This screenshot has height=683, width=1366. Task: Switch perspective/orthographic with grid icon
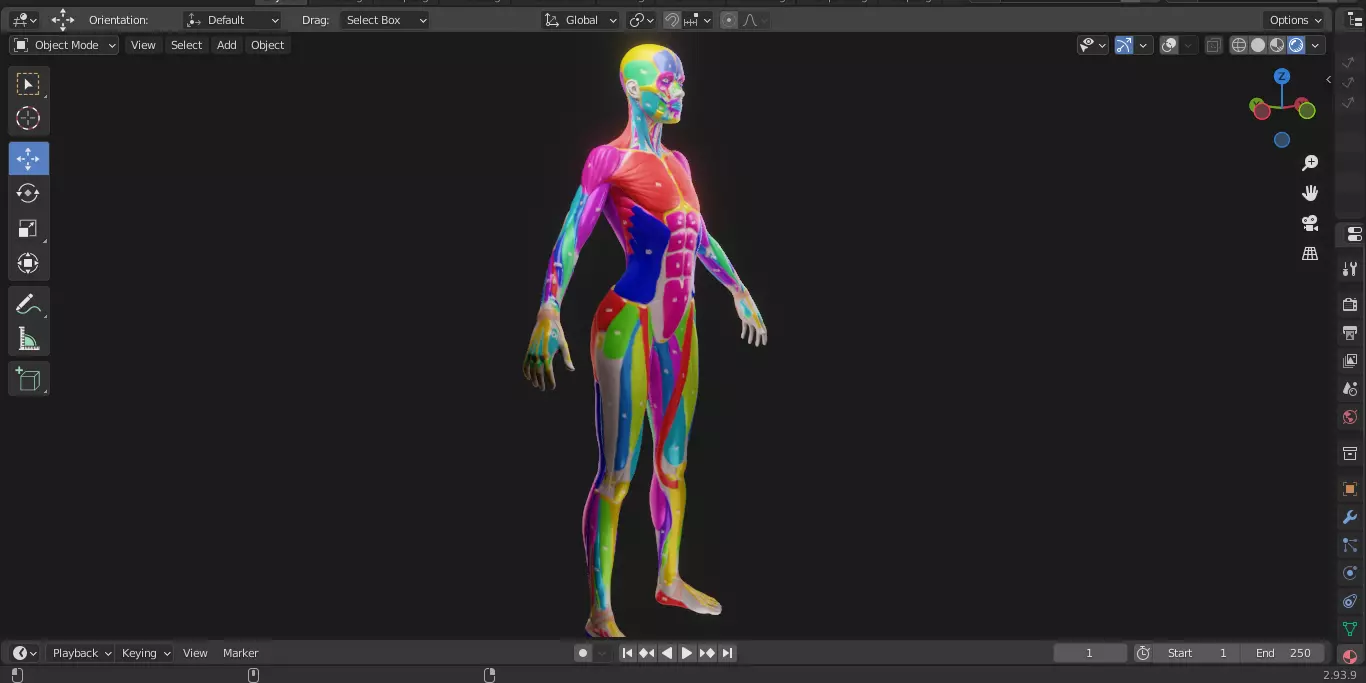[1310, 254]
